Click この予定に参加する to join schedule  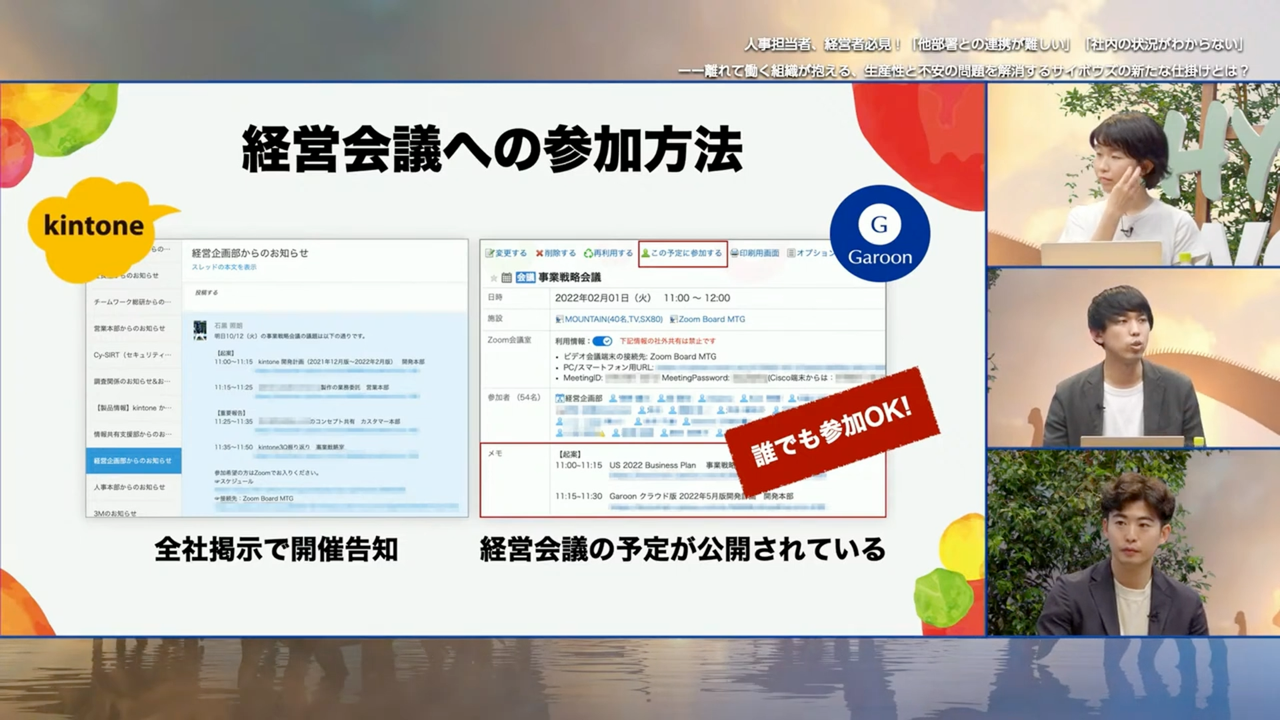[682, 253]
